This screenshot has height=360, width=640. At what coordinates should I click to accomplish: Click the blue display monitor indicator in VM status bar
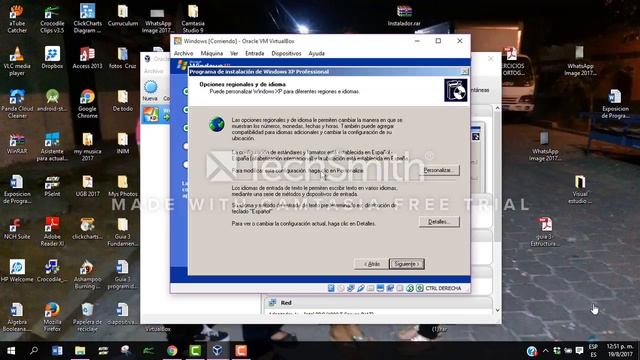tap(380, 288)
